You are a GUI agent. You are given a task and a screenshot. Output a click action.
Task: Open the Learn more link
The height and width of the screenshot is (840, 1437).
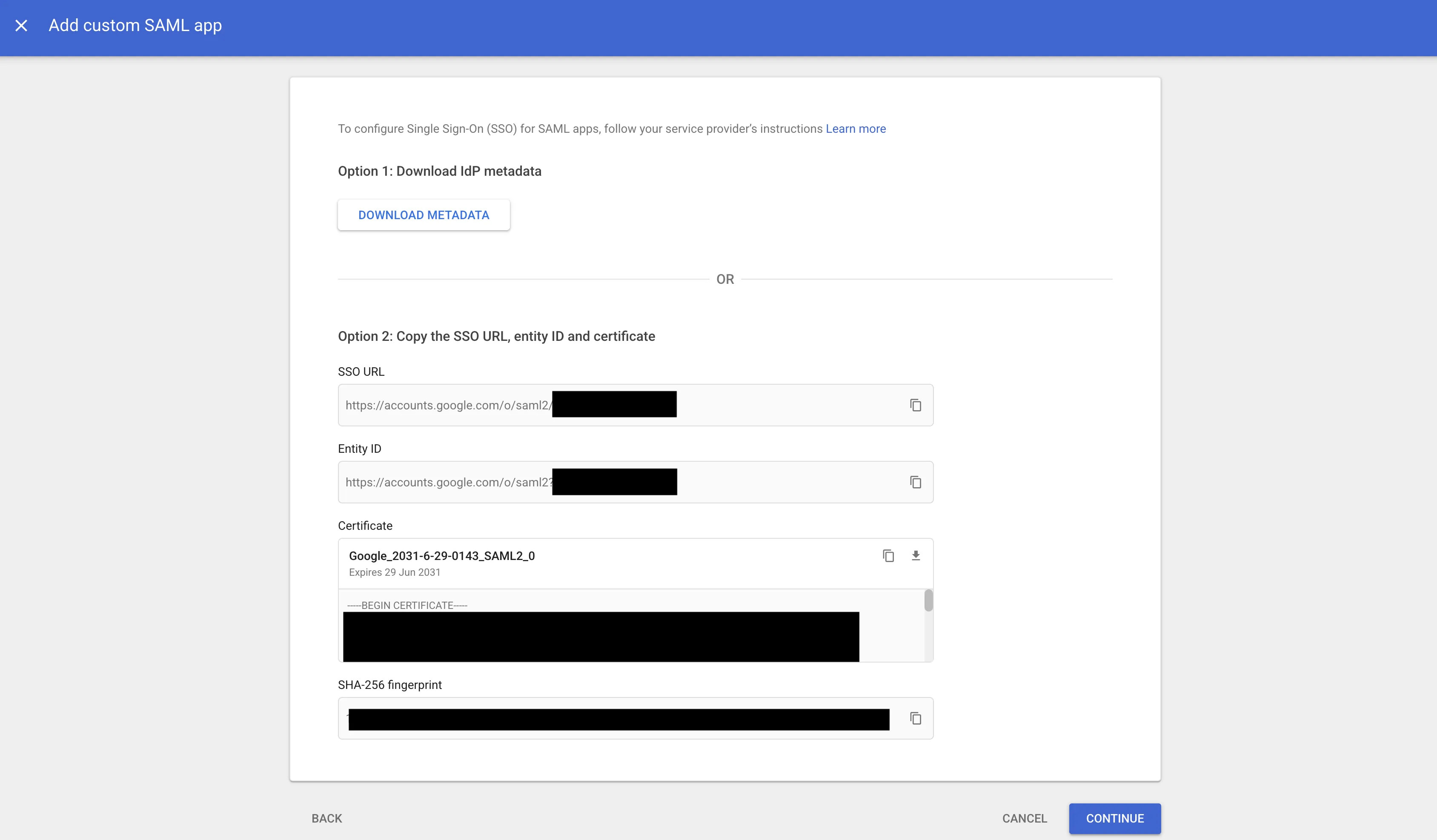(856, 129)
